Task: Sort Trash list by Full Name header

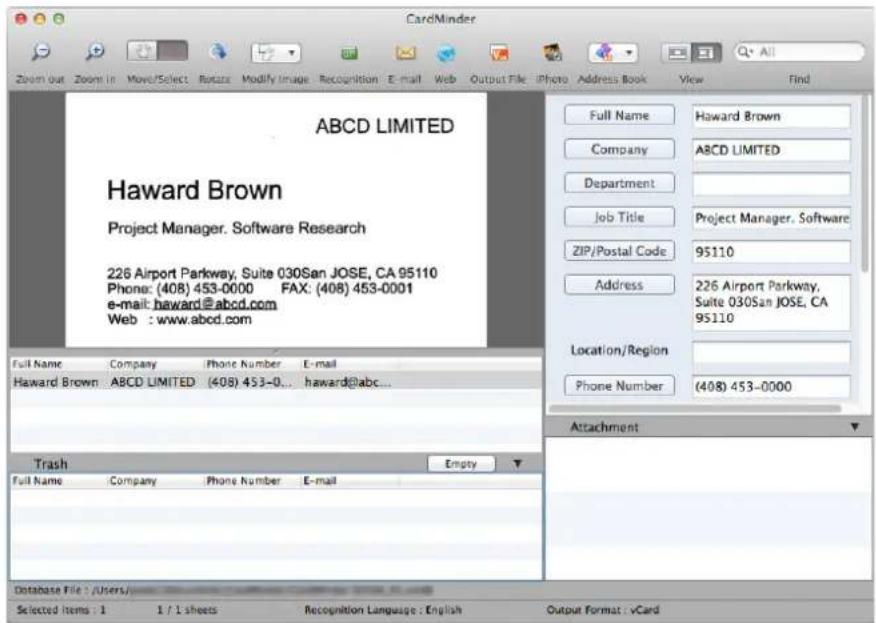Action: point(37,481)
